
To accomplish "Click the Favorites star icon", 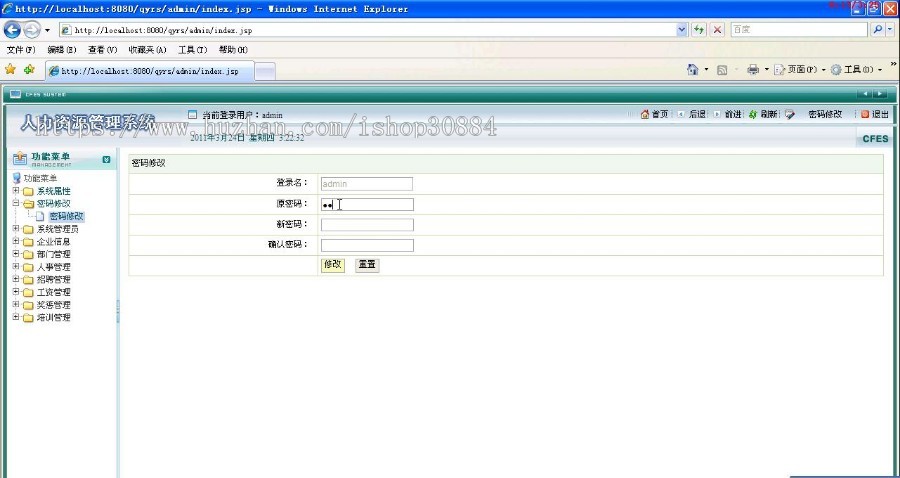I will (x=10, y=69).
